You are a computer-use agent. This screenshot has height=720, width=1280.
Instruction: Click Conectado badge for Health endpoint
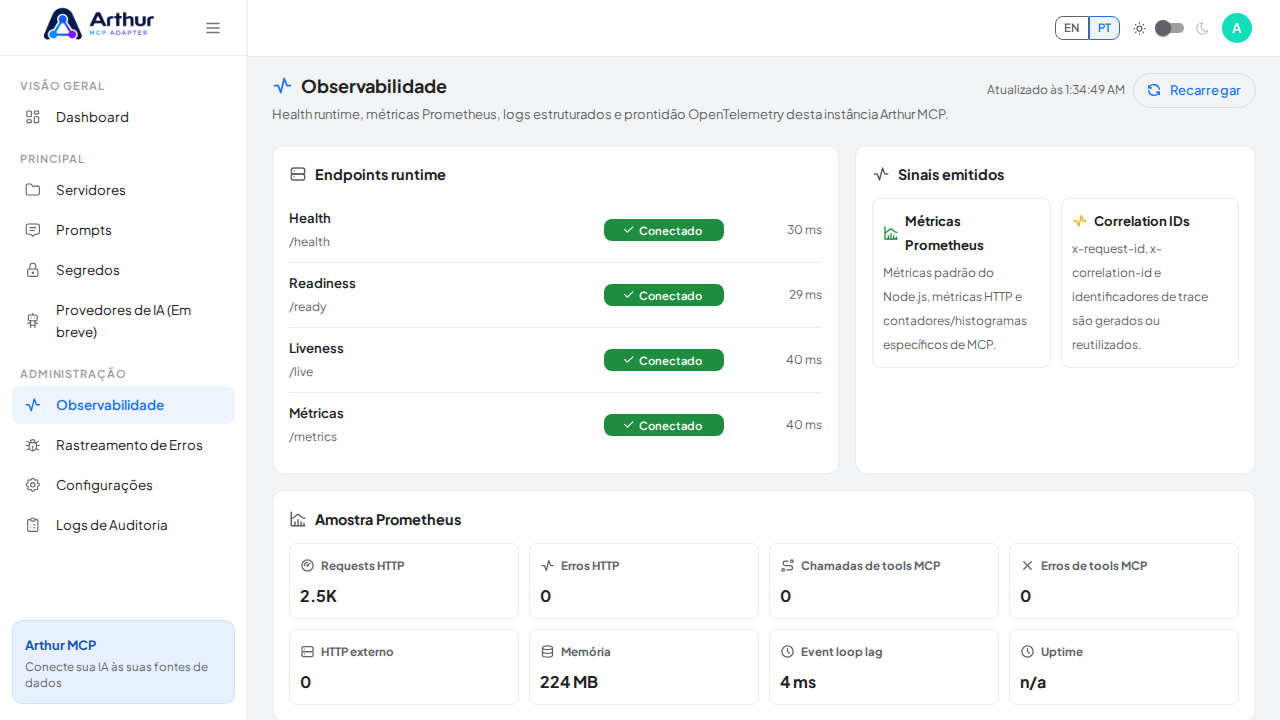[x=664, y=230]
